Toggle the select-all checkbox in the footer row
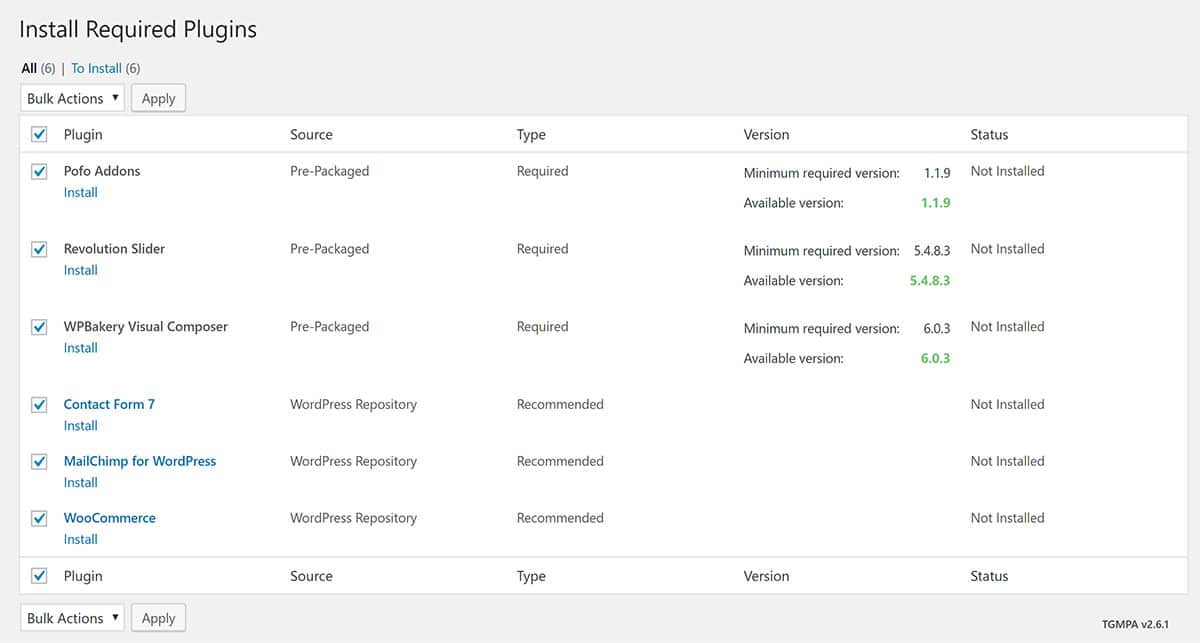The image size is (1200, 643). click(x=39, y=576)
